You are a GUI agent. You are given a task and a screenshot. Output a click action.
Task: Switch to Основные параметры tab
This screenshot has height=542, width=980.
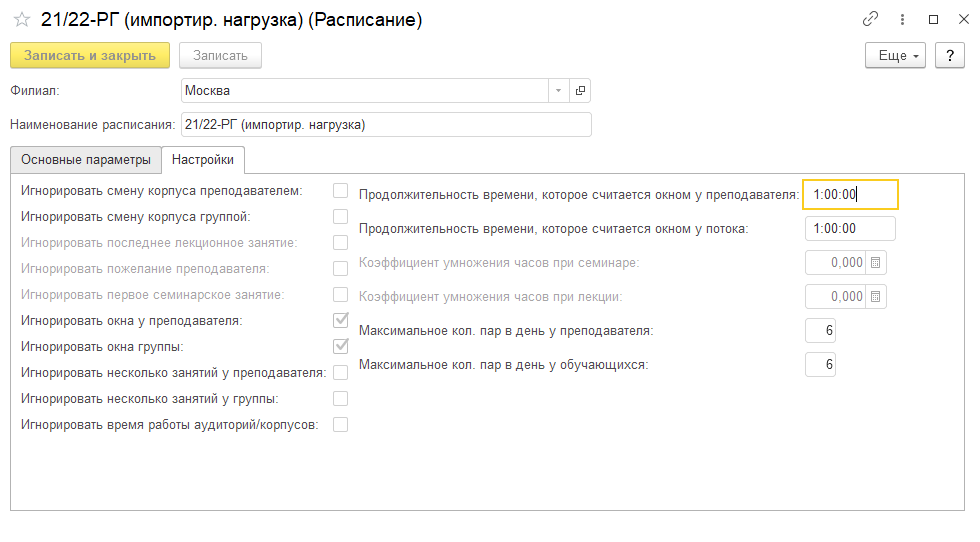[x=86, y=160]
